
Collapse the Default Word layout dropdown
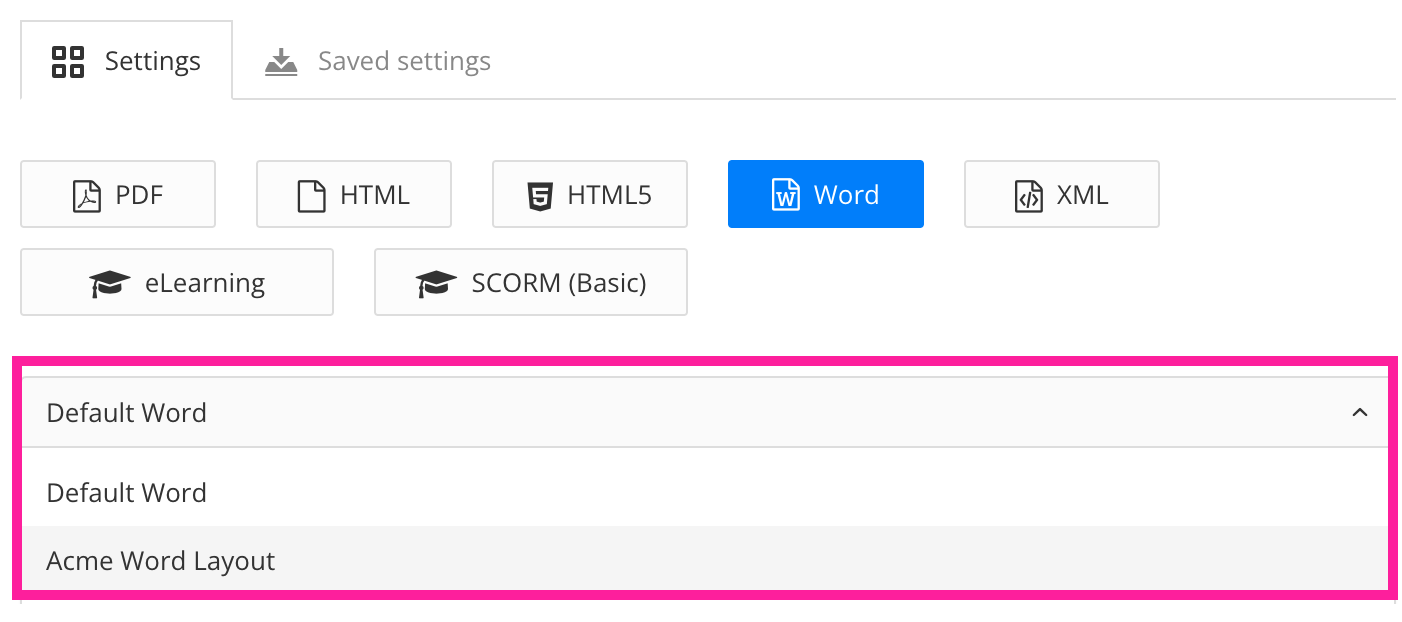pyautogui.click(x=1358, y=412)
